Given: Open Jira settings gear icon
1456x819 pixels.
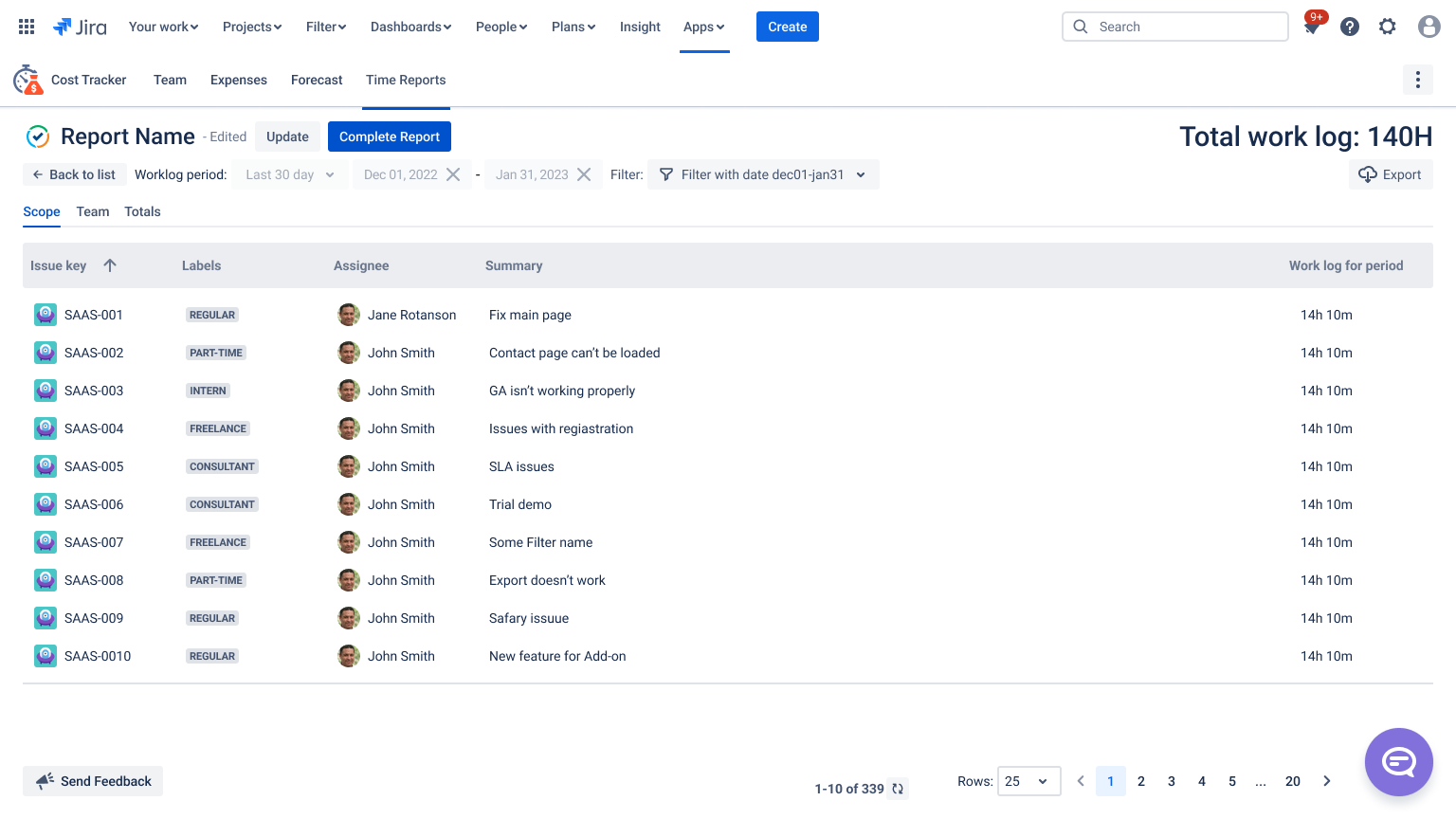Looking at the screenshot, I should click(x=1388, y=27).
